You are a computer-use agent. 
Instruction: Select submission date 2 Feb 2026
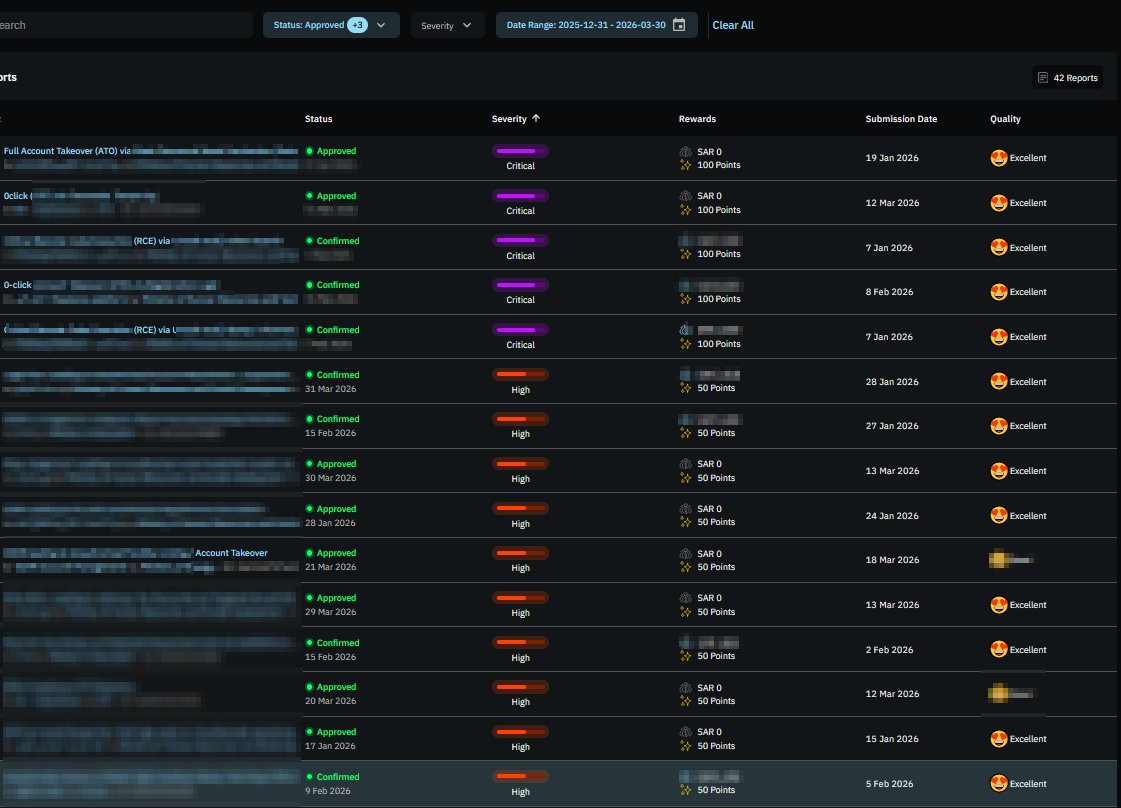[x=889, y=650]
